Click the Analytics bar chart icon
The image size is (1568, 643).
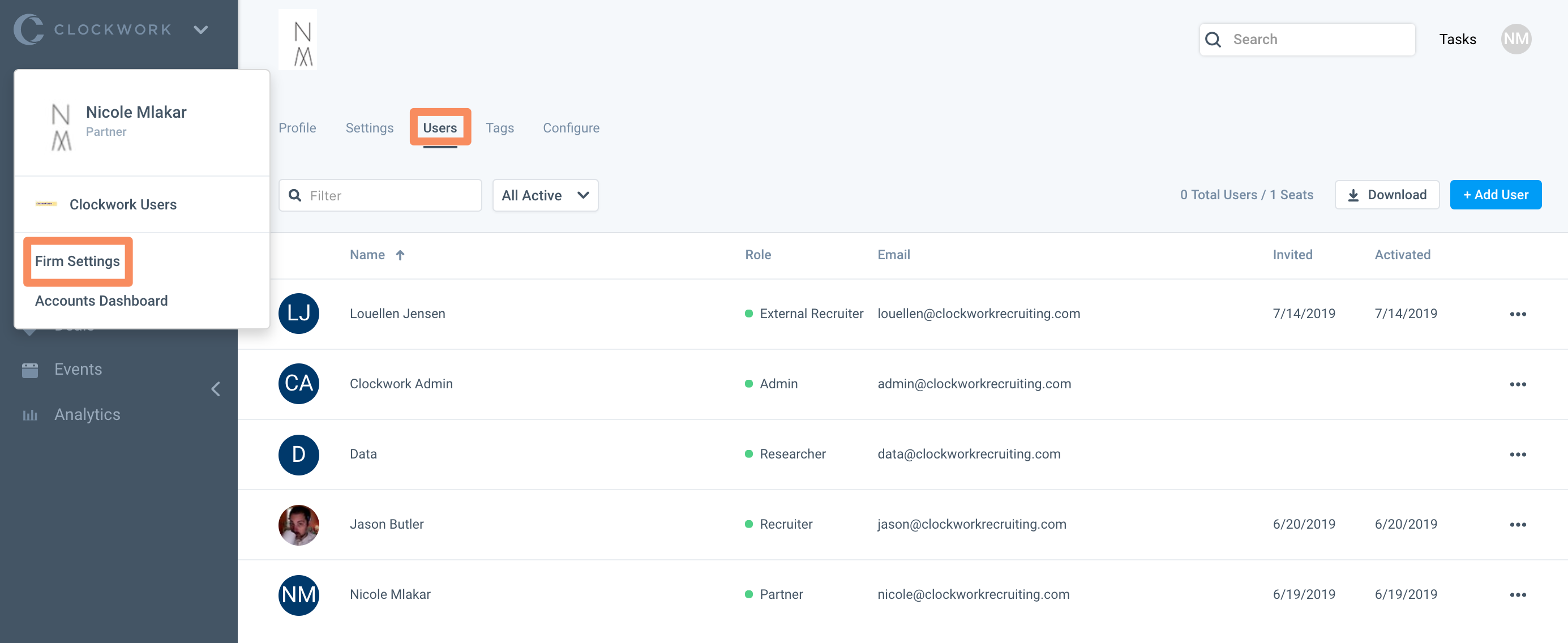[x=30, y=415]
